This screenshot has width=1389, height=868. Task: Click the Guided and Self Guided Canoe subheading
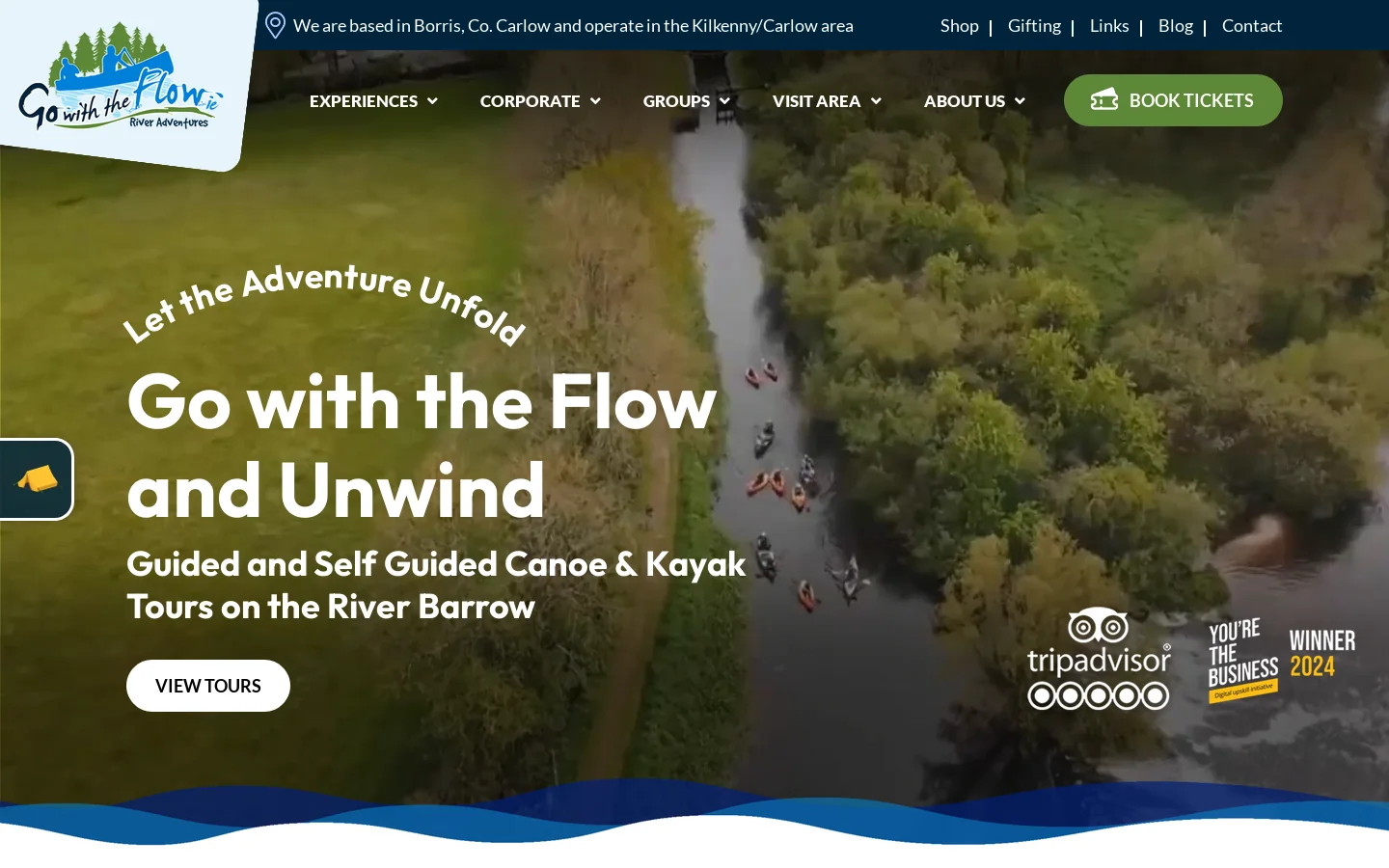pyautogui.click(x=436, y=584)
